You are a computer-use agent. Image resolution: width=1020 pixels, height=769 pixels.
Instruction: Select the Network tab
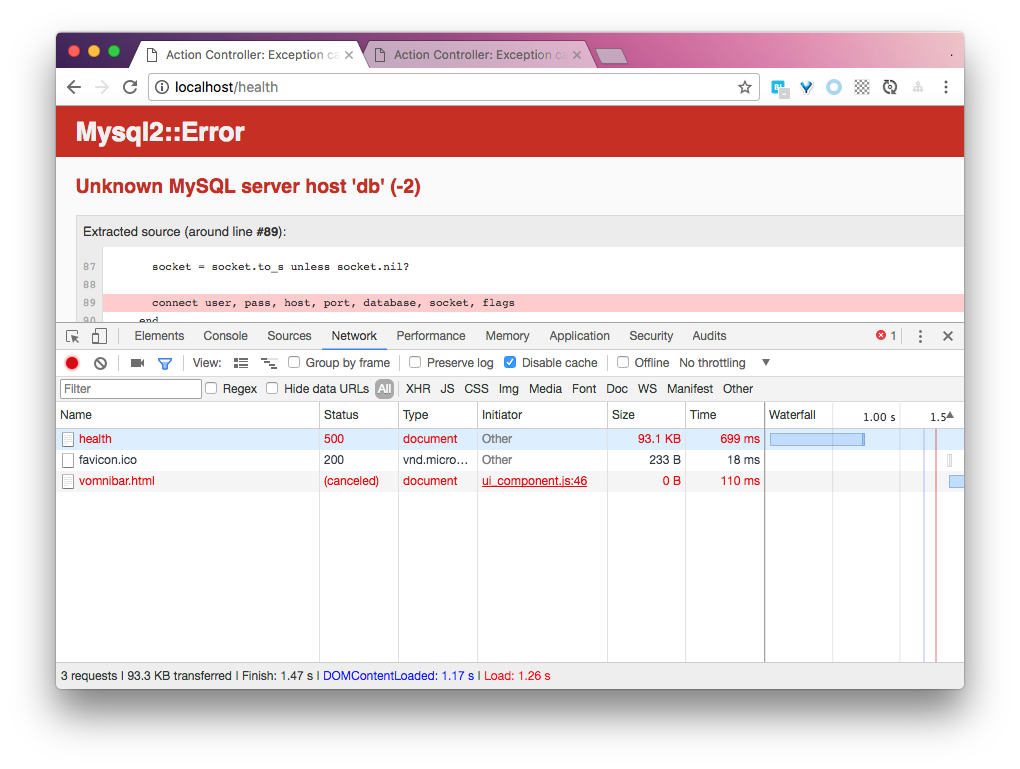tap(354, 336)
